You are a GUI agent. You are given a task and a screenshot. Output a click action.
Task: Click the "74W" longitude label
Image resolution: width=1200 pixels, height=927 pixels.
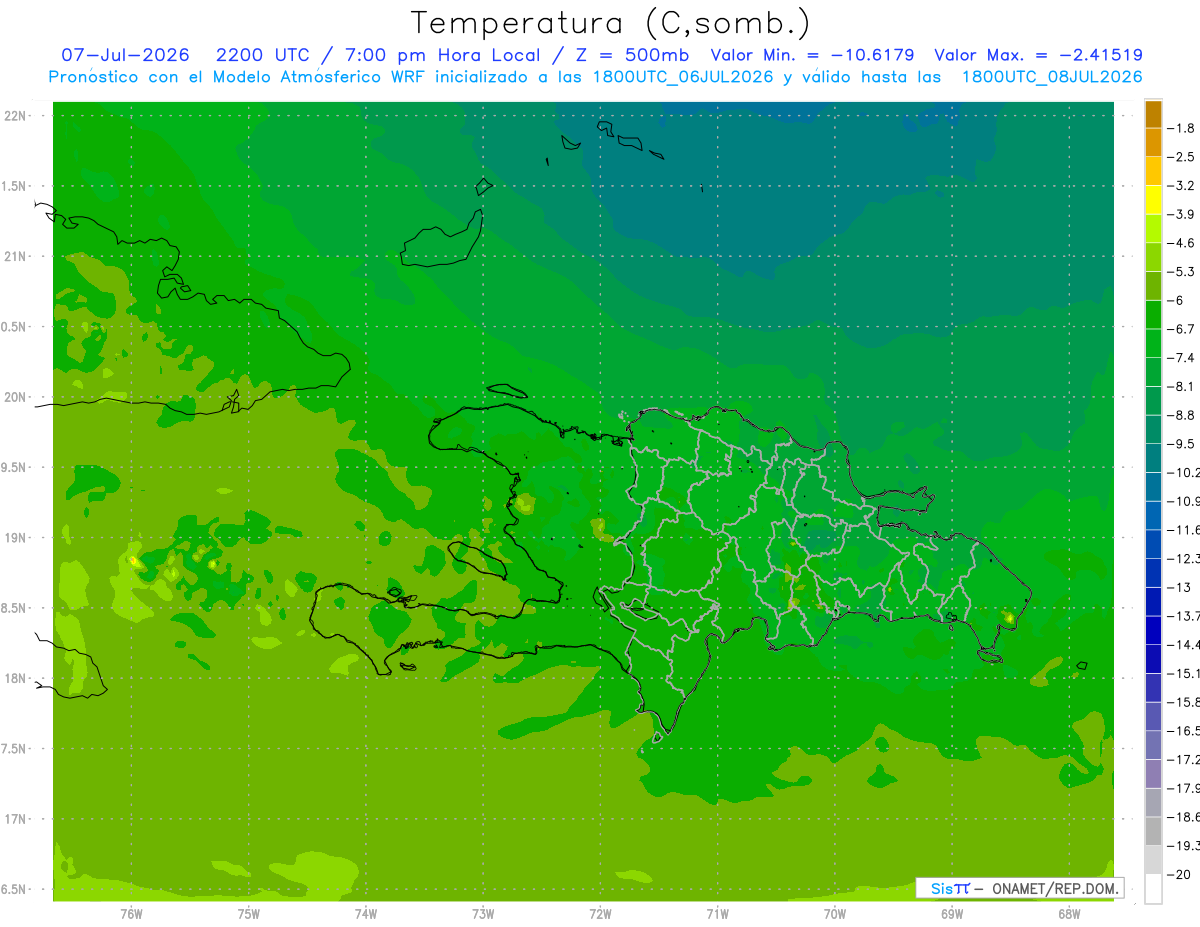point(365,914)
